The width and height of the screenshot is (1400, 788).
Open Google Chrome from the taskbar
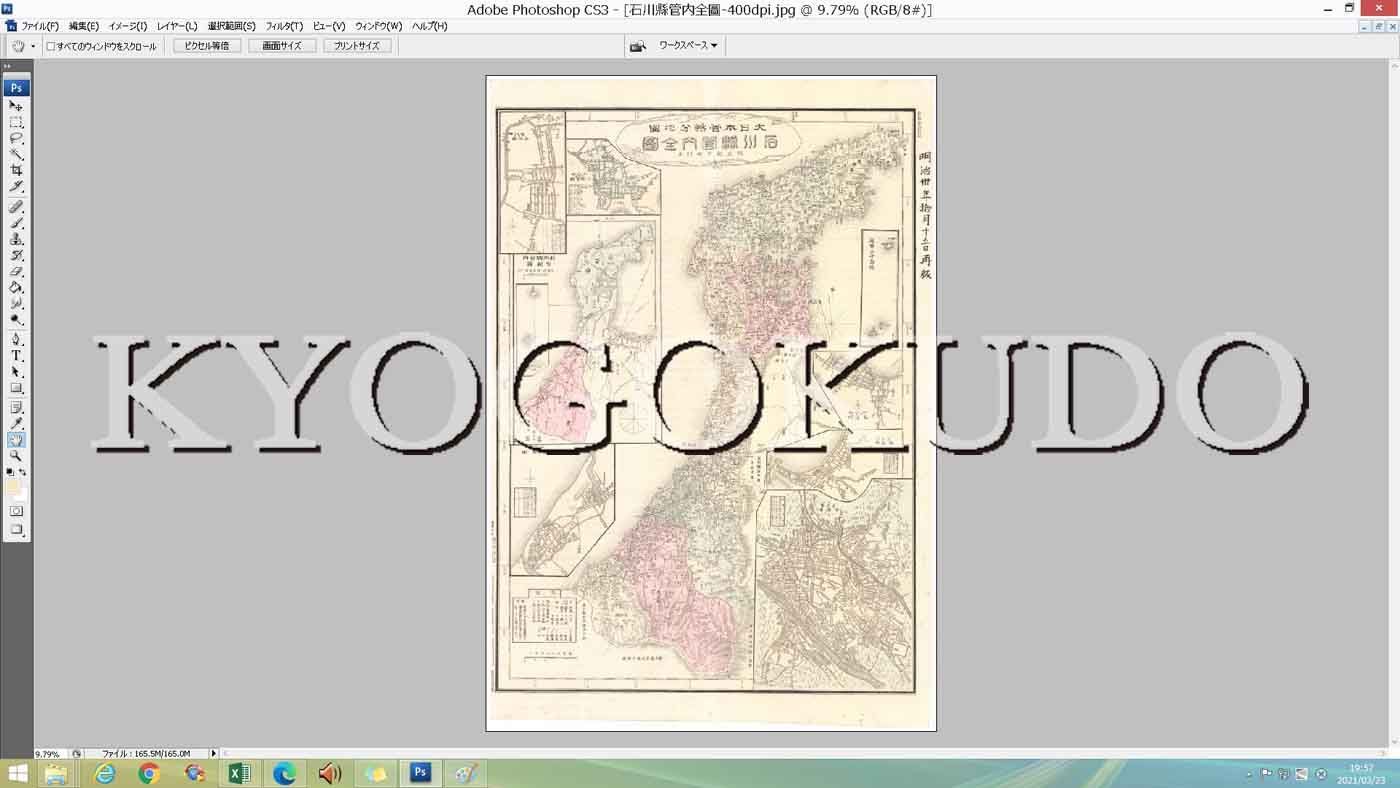pyautogui.click(x=149, y=773)
